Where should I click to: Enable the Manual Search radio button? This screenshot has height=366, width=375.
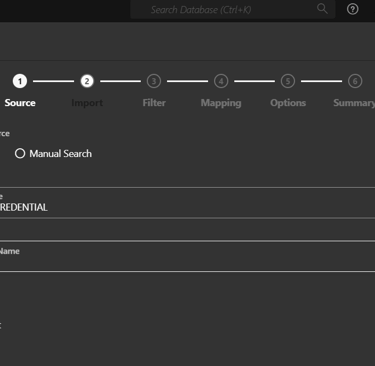point(20,153)
